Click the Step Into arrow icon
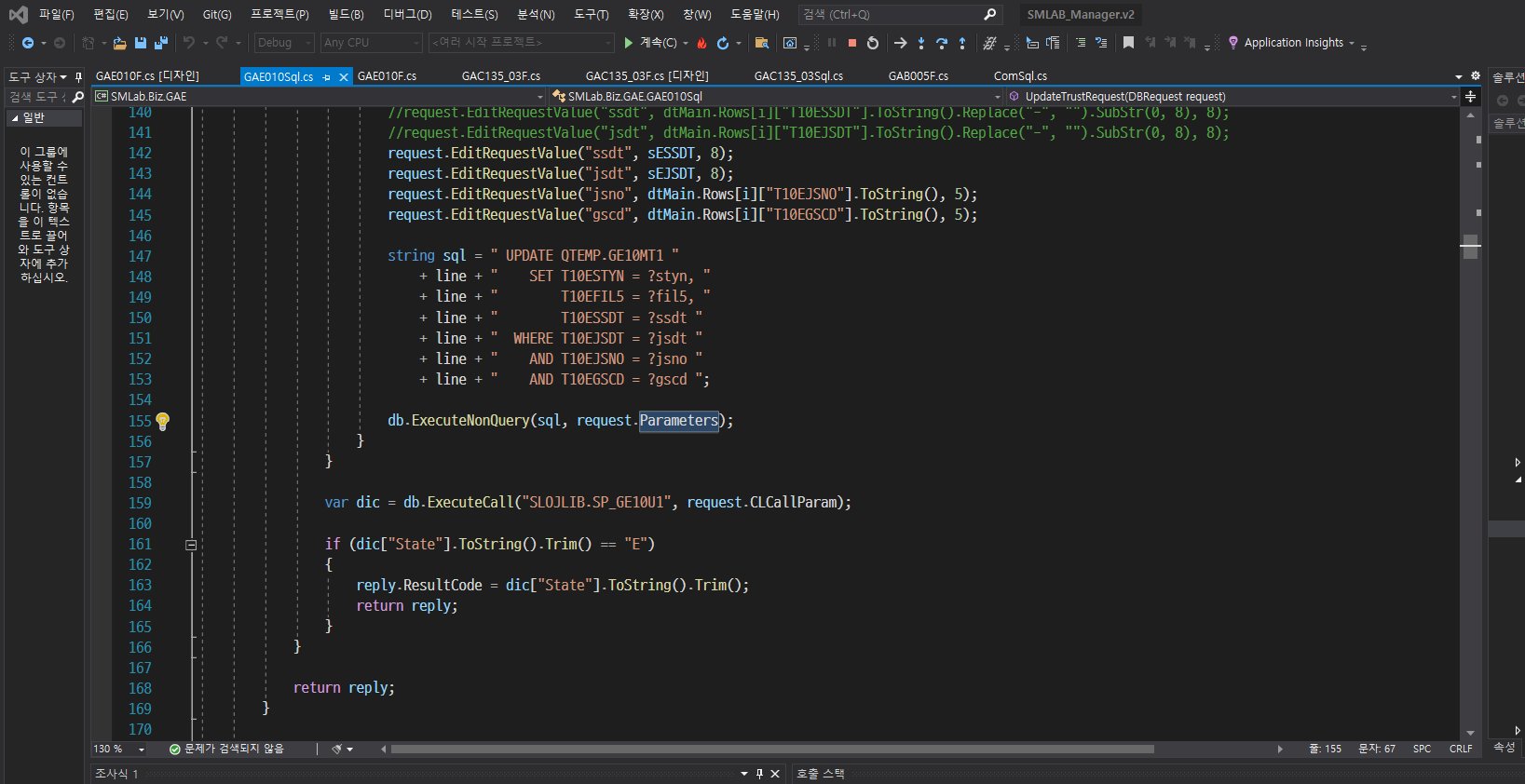 921,43
